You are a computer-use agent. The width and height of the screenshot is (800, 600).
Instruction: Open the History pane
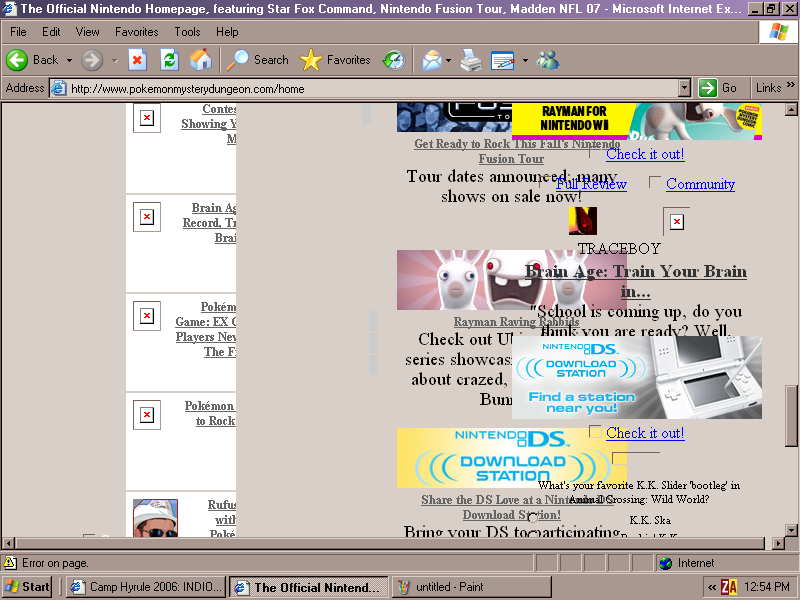point(394,60)
